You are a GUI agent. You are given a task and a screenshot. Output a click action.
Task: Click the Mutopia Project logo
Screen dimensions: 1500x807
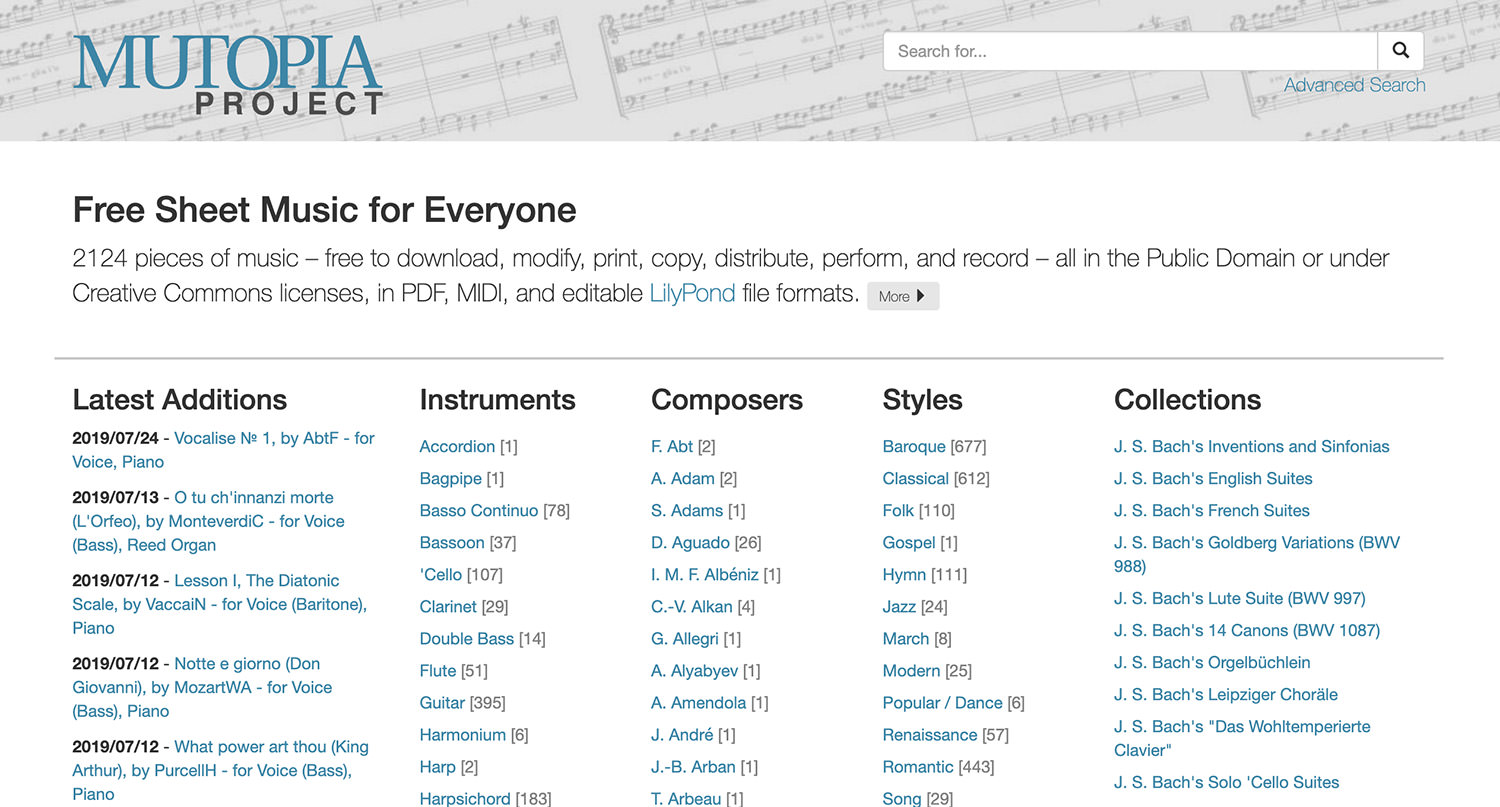point(228,75)
